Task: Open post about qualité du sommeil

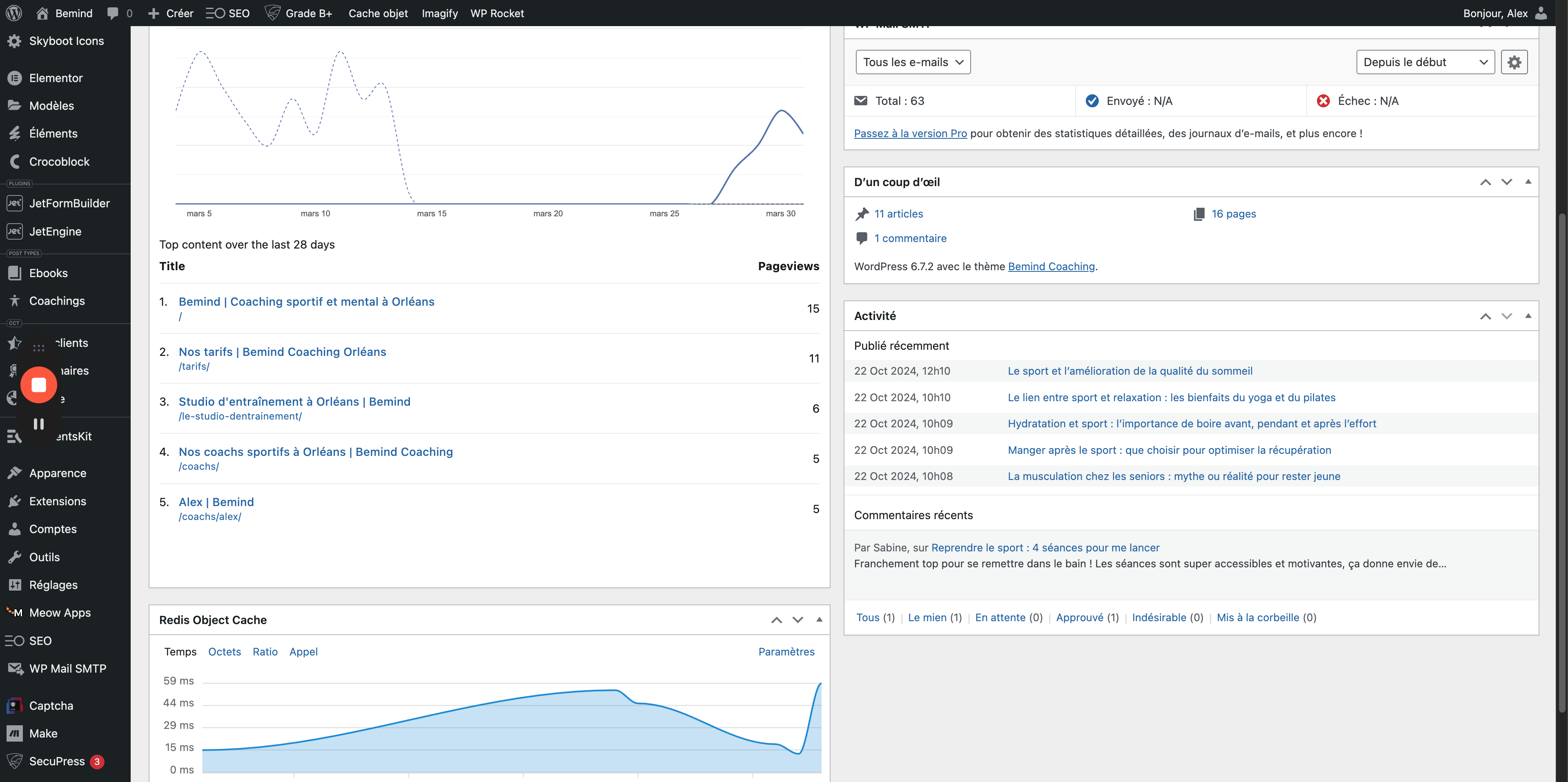Action: [1130, 371]
